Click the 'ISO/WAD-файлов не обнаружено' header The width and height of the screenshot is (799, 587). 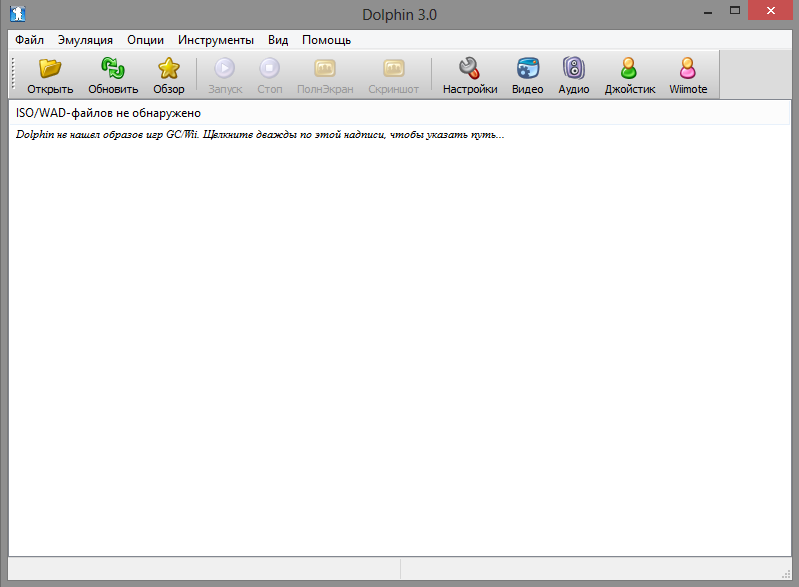(x=399, y=113)
